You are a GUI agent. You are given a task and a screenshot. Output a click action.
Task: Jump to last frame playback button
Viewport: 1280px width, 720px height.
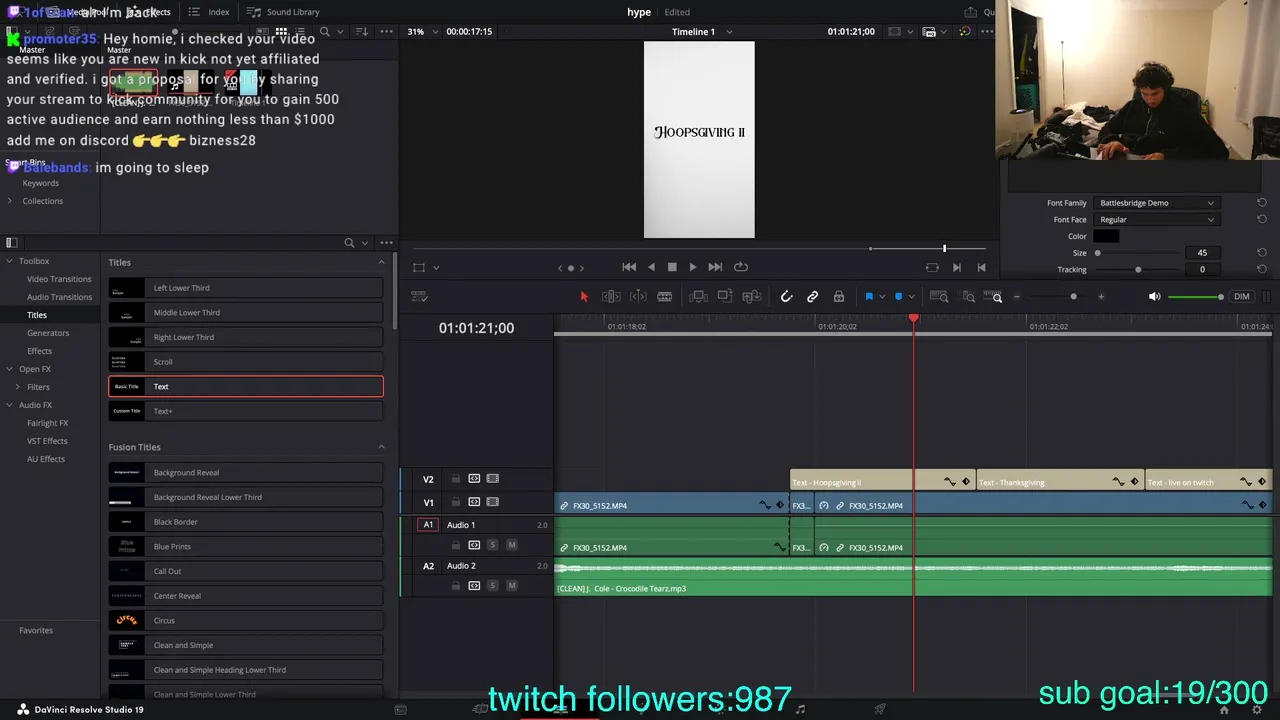(x=715, y=267)
